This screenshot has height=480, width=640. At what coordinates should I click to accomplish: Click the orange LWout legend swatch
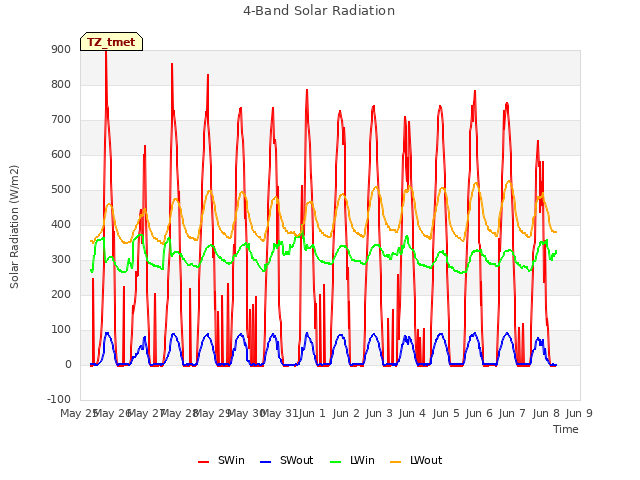(x=396, y=462)
